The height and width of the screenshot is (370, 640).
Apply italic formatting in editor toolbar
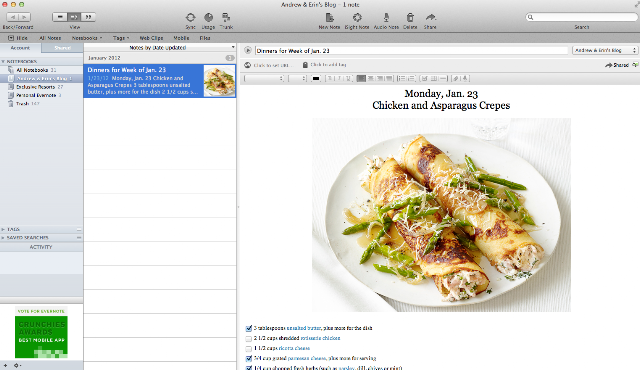339,78
